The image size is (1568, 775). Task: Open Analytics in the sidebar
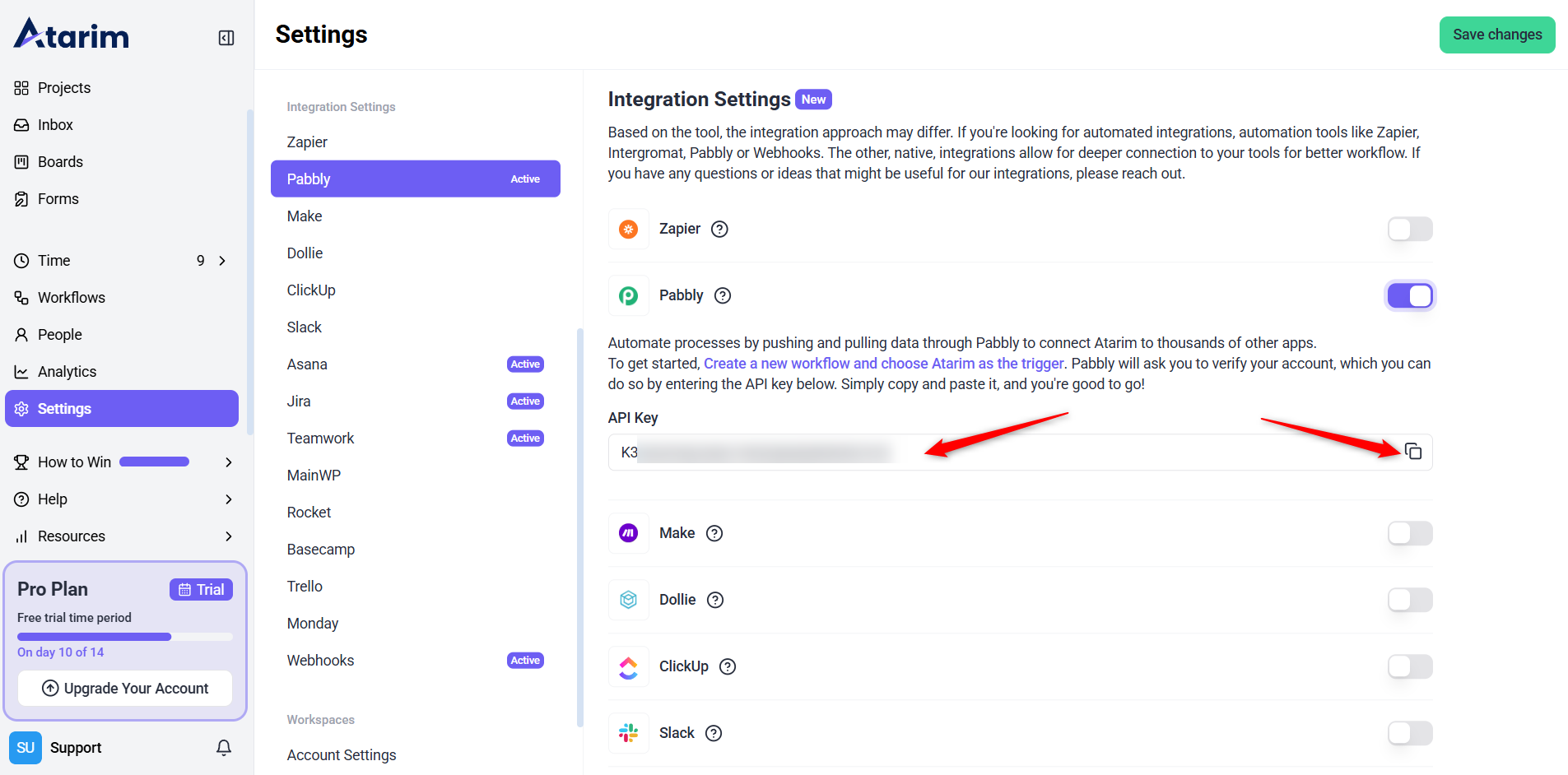click(x=67, y=372)
